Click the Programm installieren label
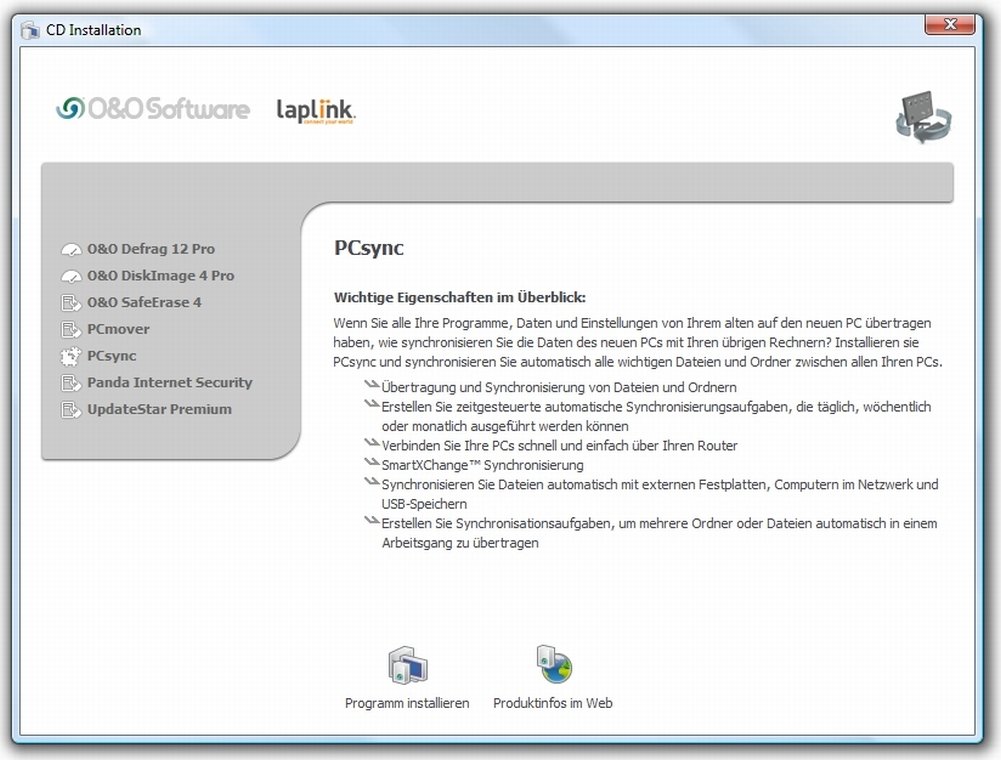 pos(407,703)
